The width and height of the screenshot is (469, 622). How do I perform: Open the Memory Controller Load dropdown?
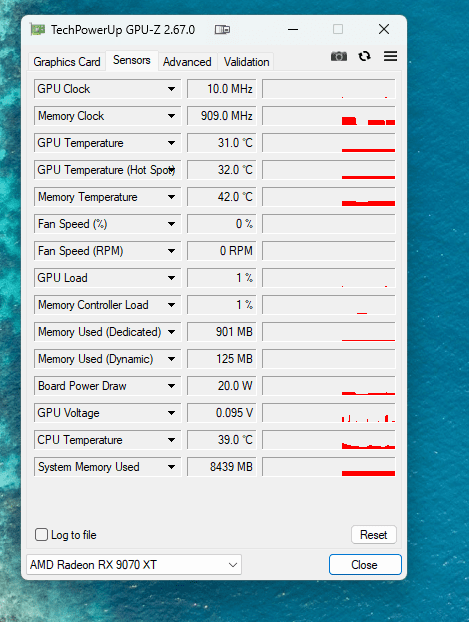(x=171, y=305)
